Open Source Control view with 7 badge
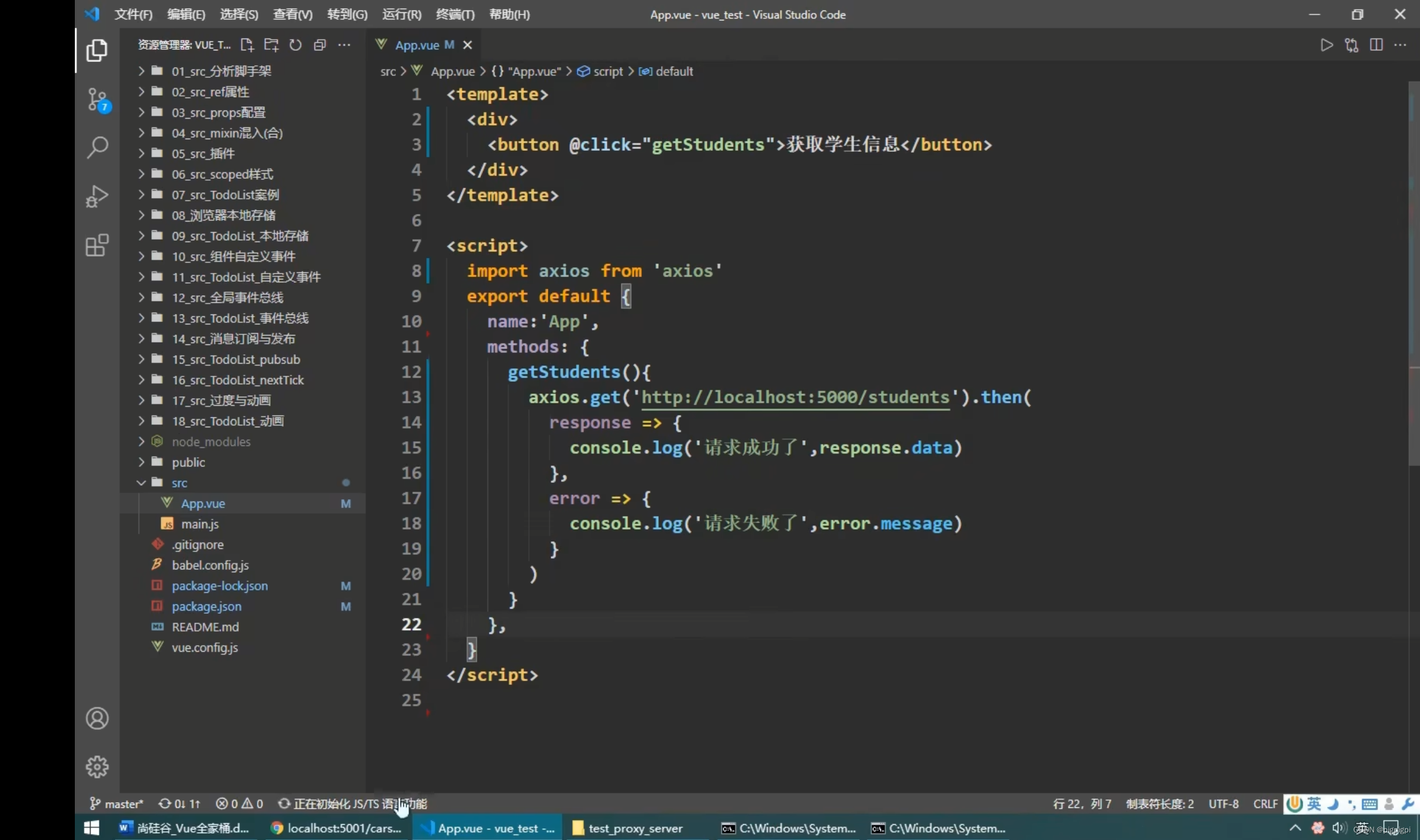This screenshot has height=840, width=1420. coord(97,99)
